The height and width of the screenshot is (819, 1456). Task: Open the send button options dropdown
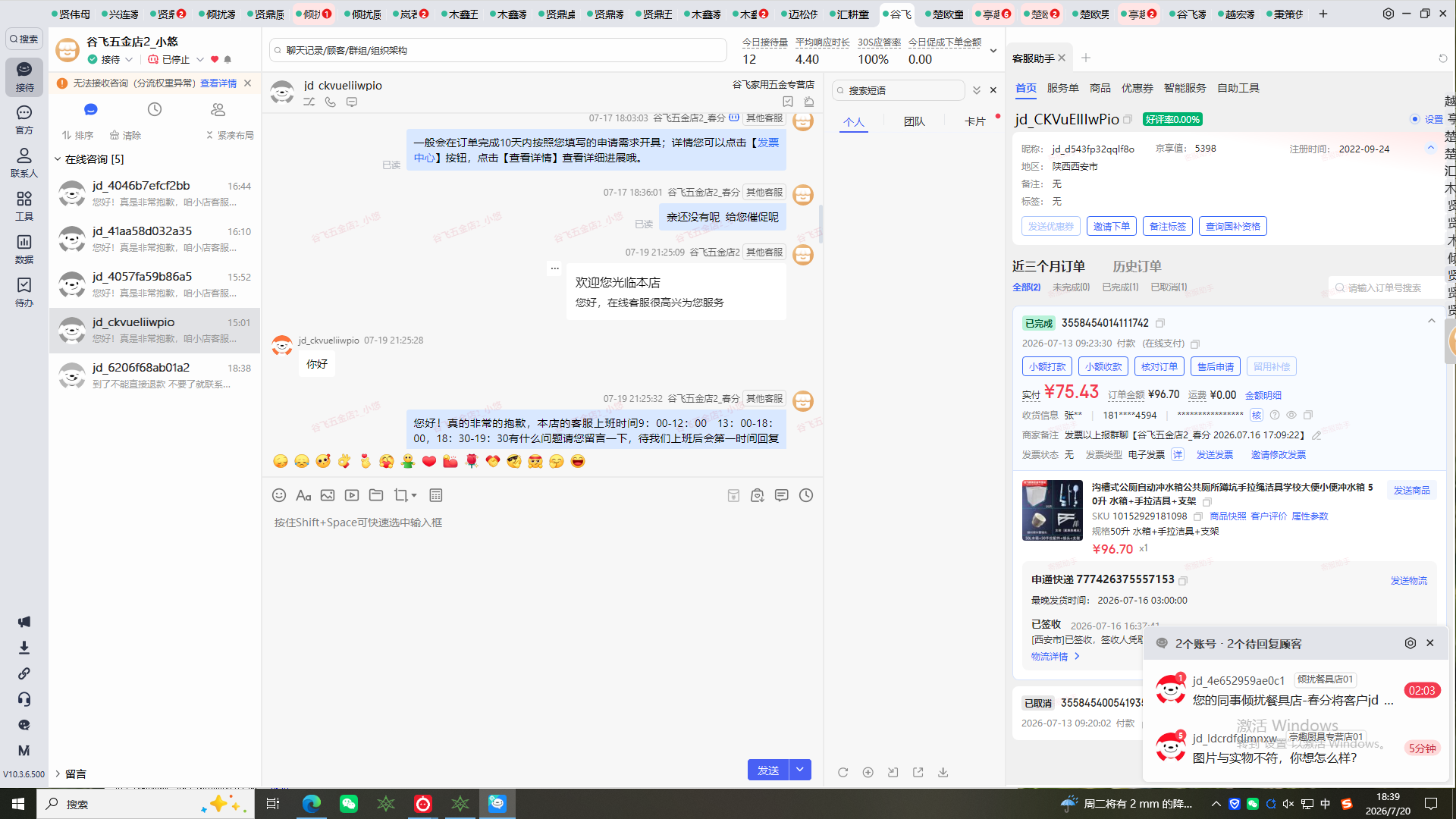pyautogui.click(x=800, y=770)
